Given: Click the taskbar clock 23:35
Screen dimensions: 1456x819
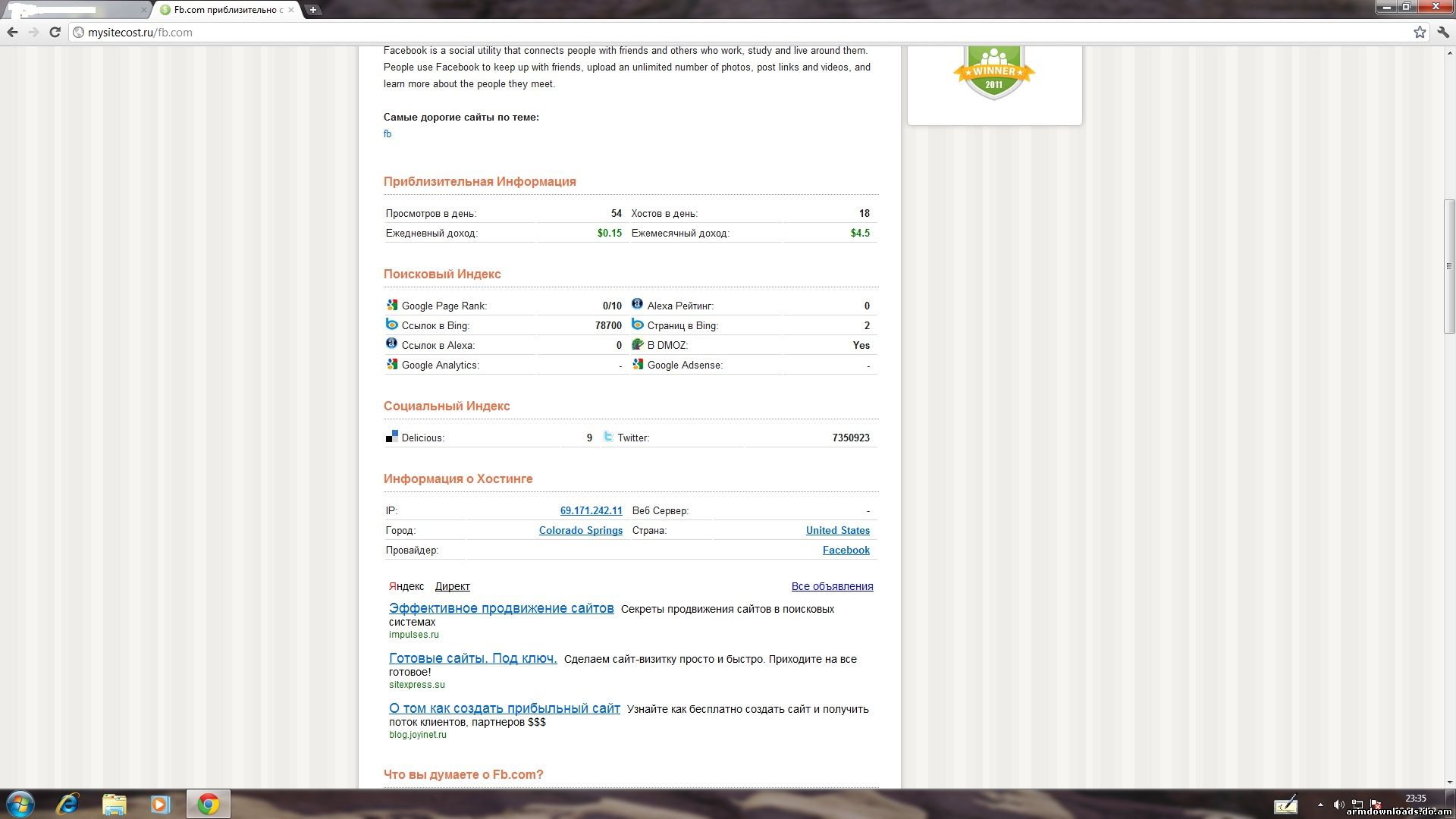Looking at the screenshot, I should click(x=1415, y=799).
